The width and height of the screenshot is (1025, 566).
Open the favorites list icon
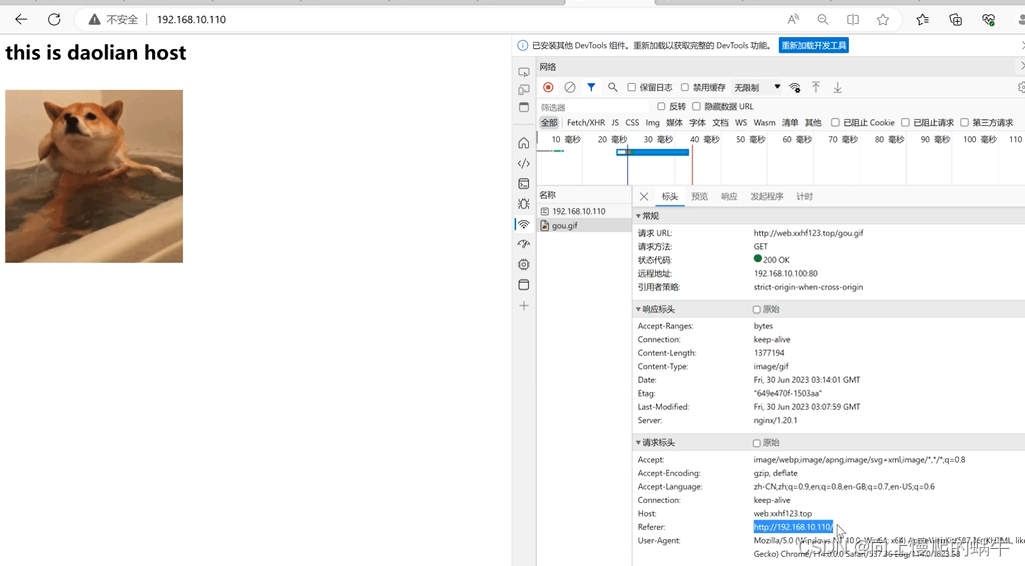coord(922,20)
